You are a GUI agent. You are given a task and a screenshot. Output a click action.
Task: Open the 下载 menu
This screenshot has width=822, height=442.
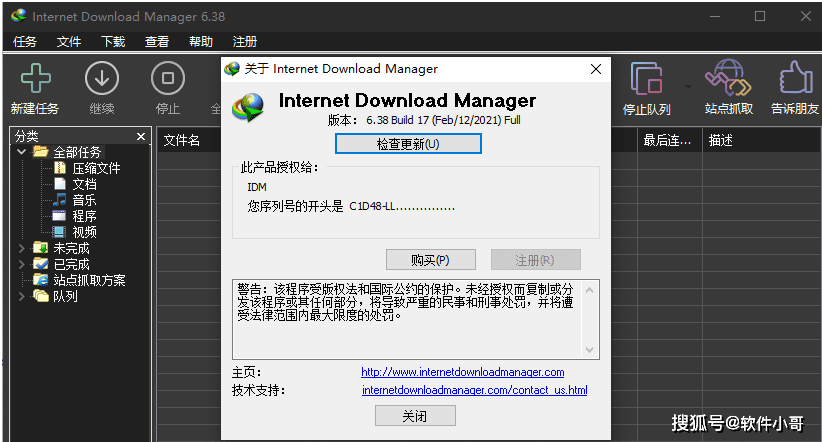click(113, 41)
